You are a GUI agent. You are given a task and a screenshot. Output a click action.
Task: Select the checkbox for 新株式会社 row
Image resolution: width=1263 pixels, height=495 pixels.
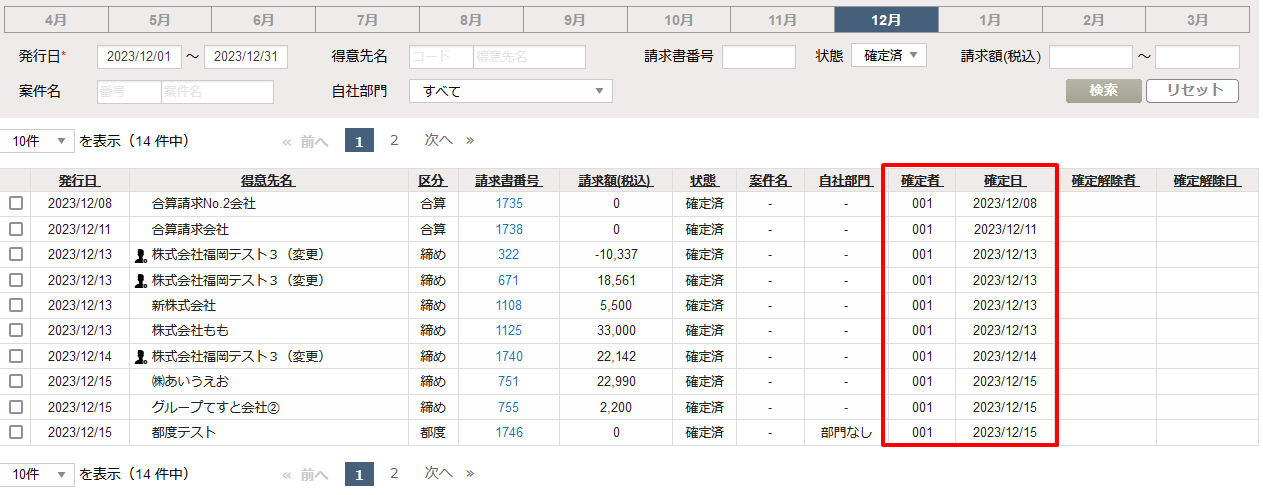click(15, 305)
